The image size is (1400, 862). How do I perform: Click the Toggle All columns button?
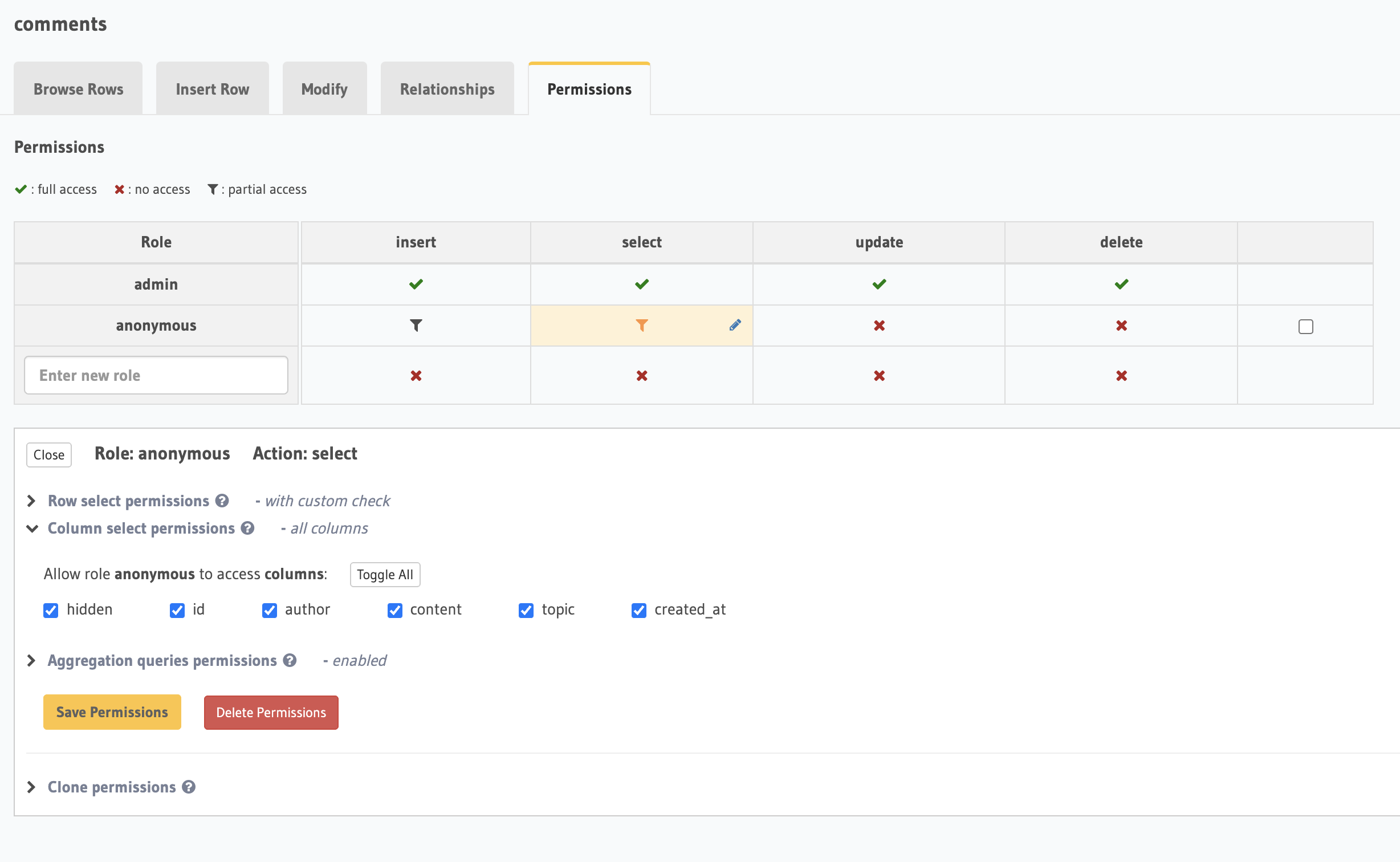pyautogui.click(x=385, y=575)
